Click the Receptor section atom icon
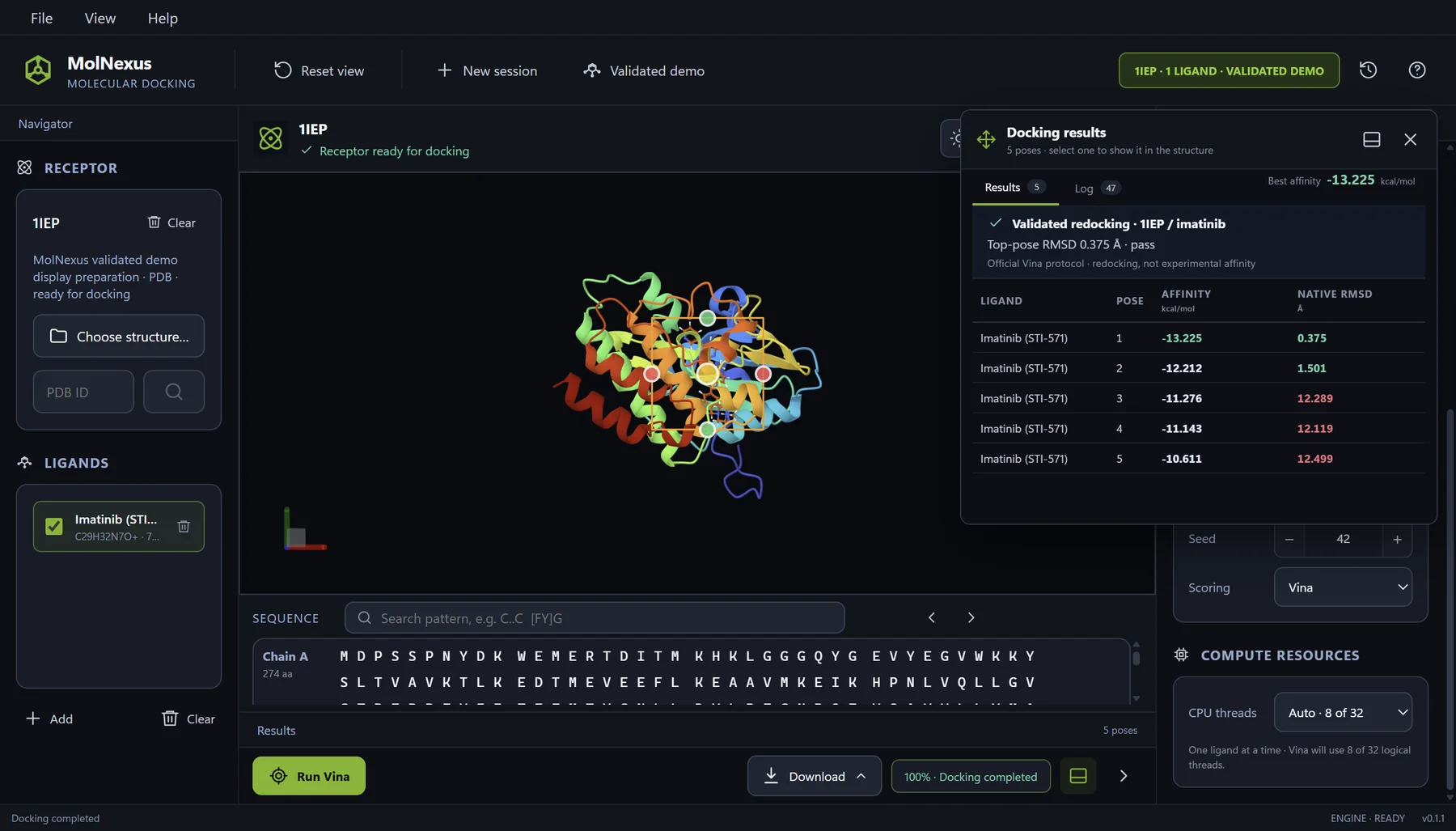1456x831 pixels. 24,167
